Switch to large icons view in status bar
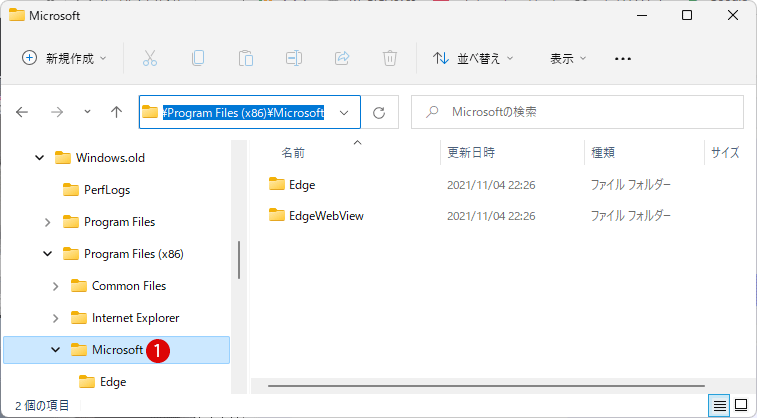The width and height of the screenshot is (757, 418). 741,405
